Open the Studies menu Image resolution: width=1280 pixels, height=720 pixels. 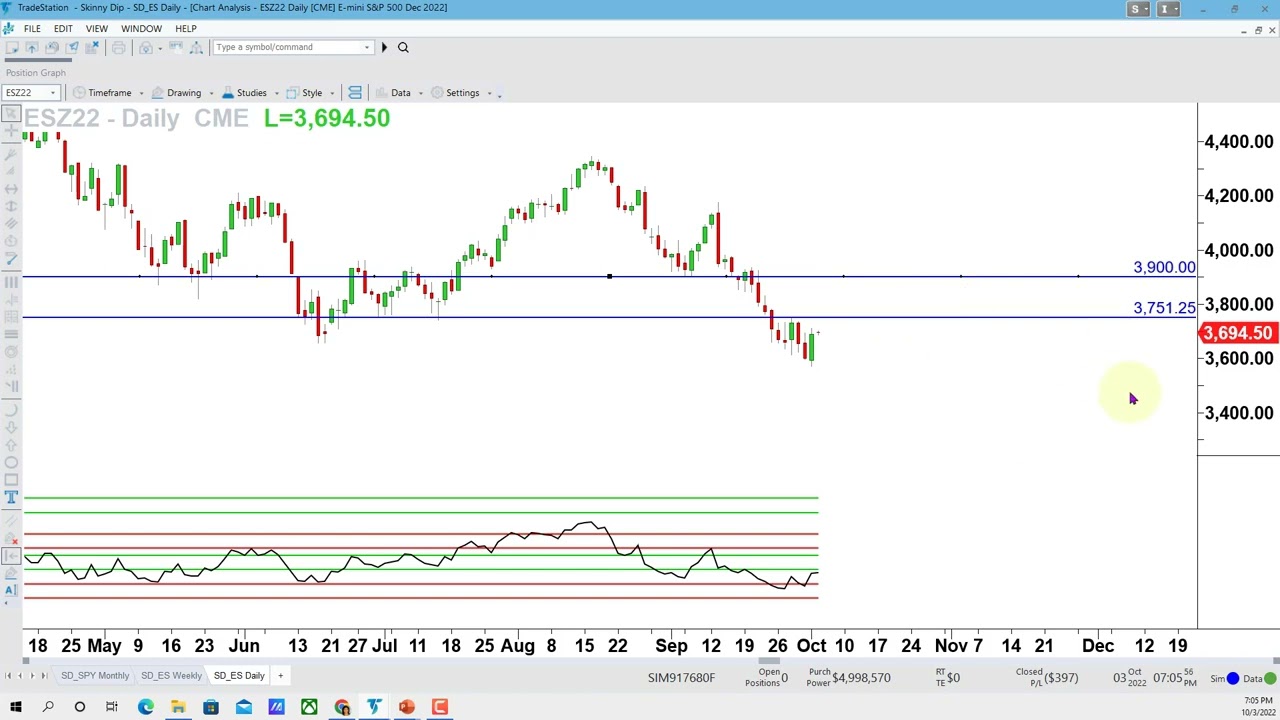pos(244,93)
